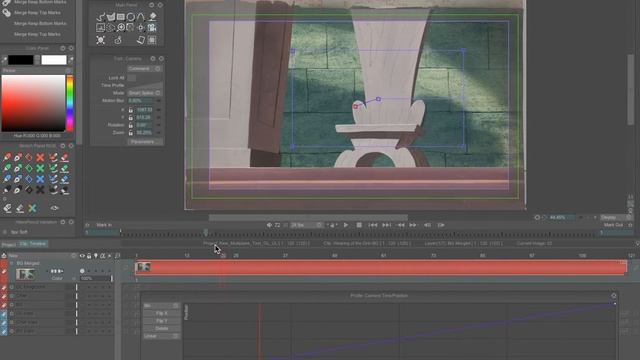Select the rectangular selection tool in Main Panel
Image resolution: width=640 pixels, height=360 pixels.
coord(100,28)
